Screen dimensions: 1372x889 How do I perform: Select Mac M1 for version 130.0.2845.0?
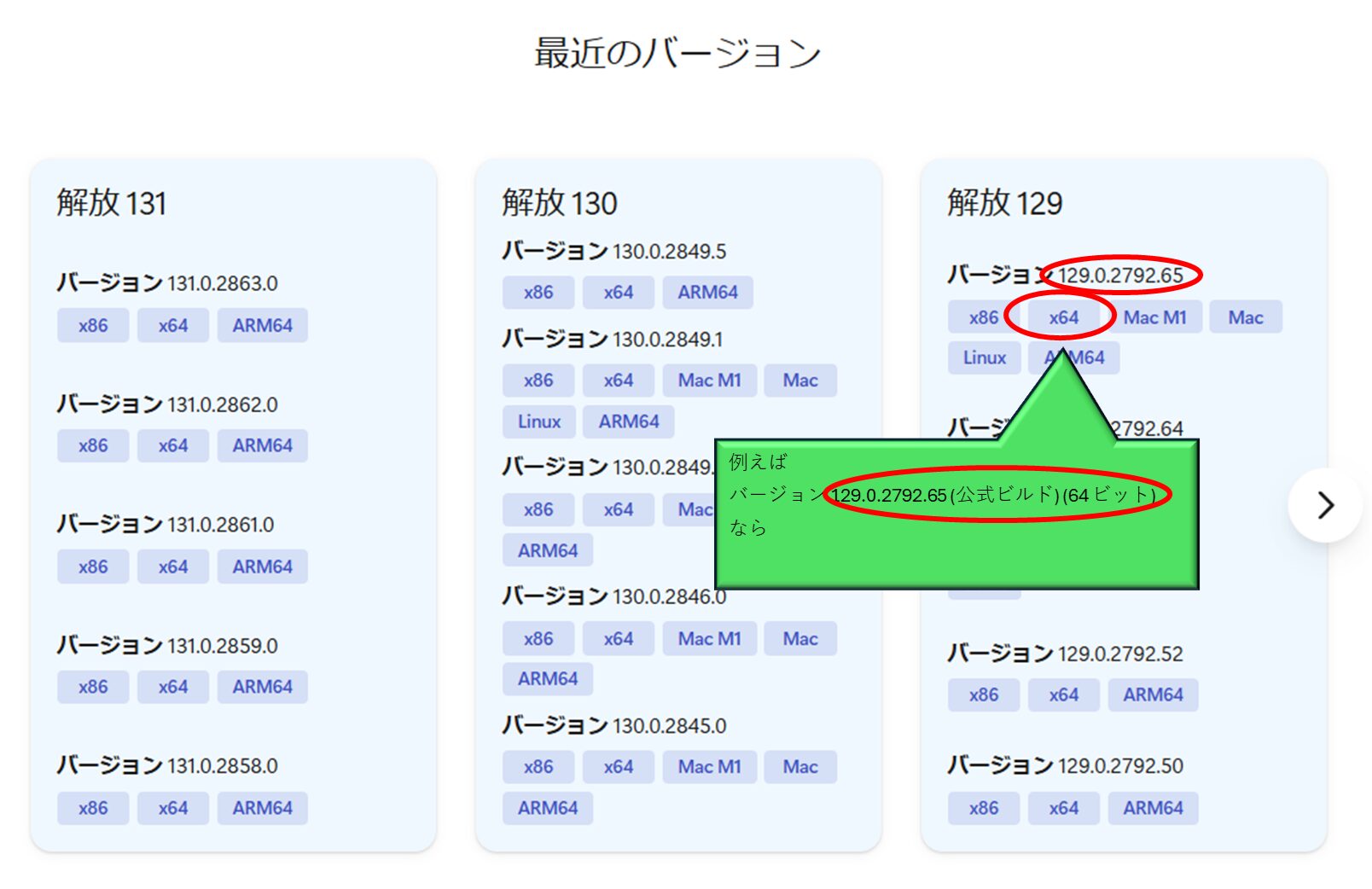709,767
